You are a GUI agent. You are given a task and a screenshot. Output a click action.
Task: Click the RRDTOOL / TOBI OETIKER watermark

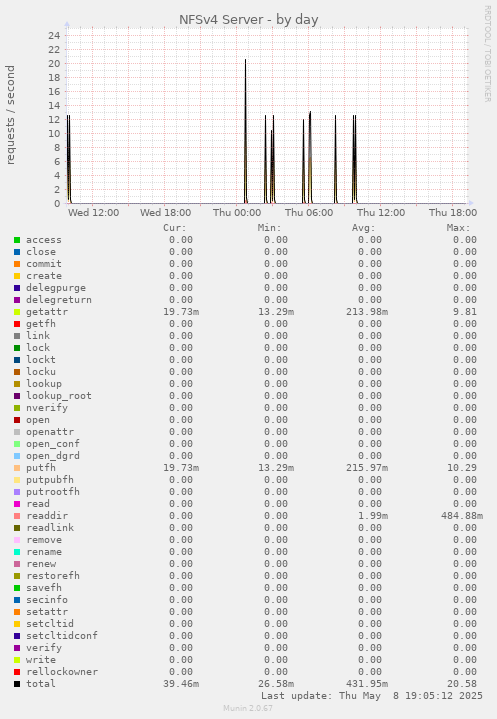[487, 54]
